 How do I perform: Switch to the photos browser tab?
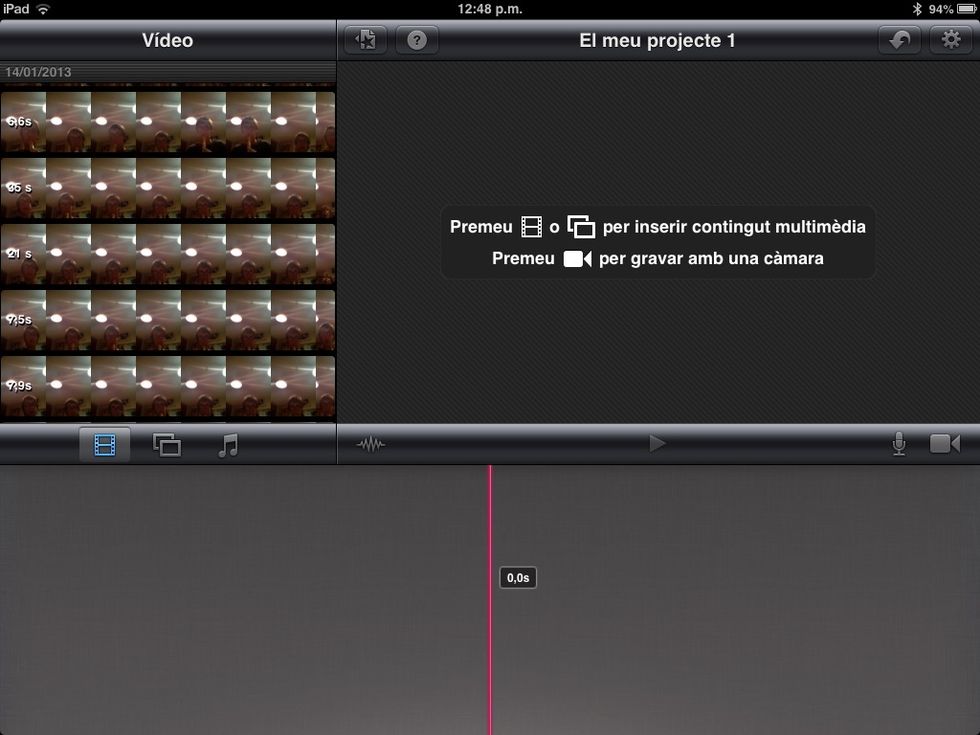(167, 444)
